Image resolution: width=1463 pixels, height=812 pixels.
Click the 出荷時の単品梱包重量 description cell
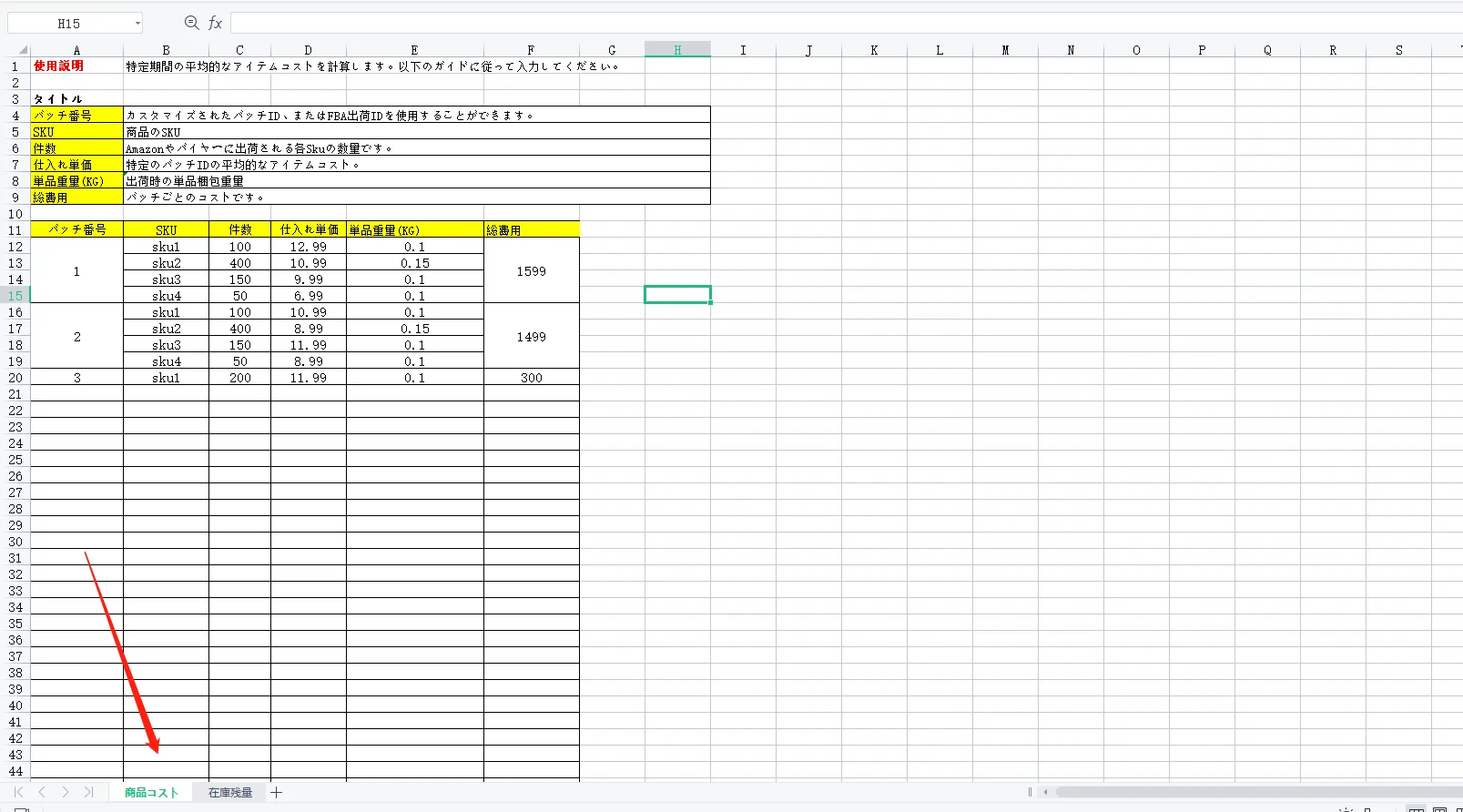[417, 181]
